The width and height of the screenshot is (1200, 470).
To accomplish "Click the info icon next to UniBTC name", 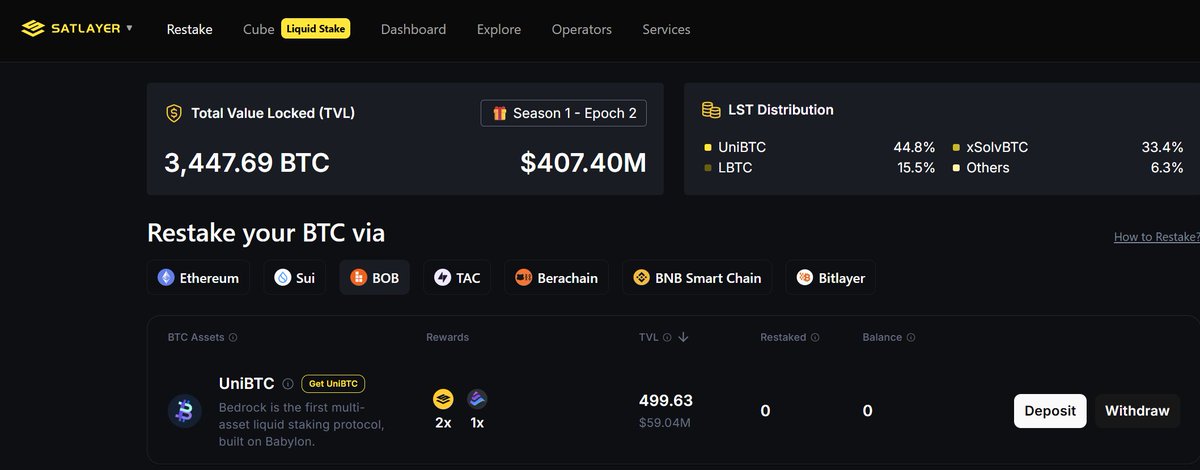I will coord(288,383).
